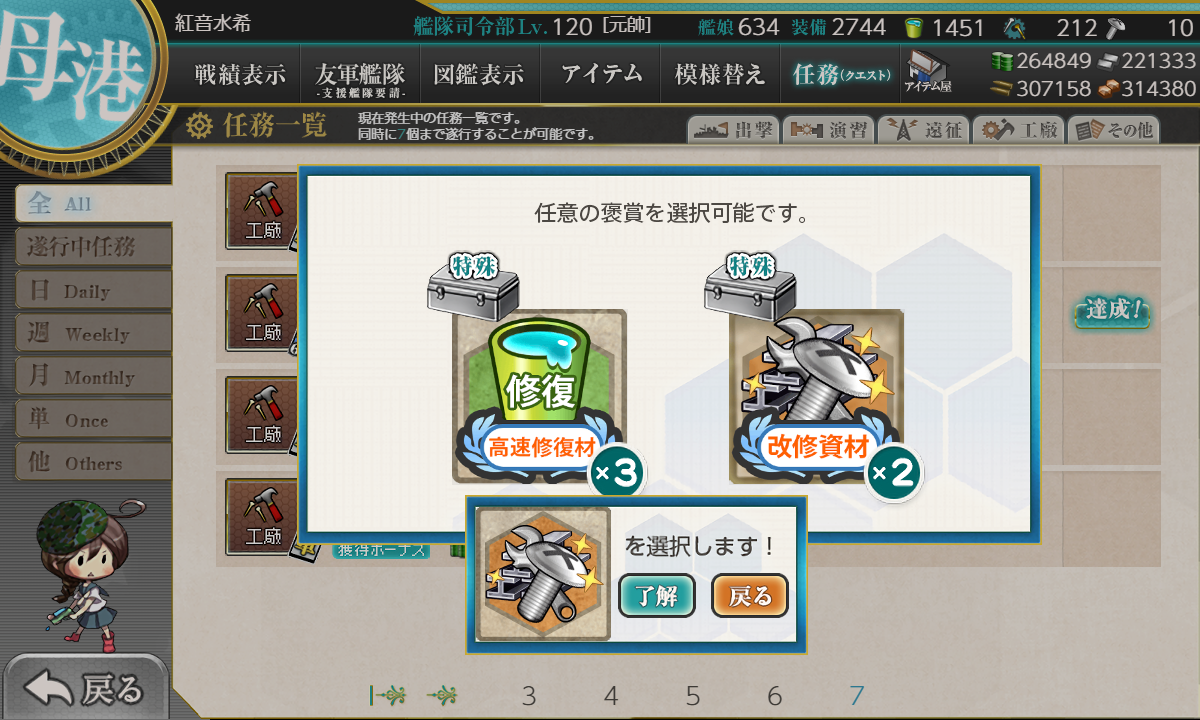Click the selected screw preview icon
This screenshot has width=1200, height=720.
click(543, 574)
